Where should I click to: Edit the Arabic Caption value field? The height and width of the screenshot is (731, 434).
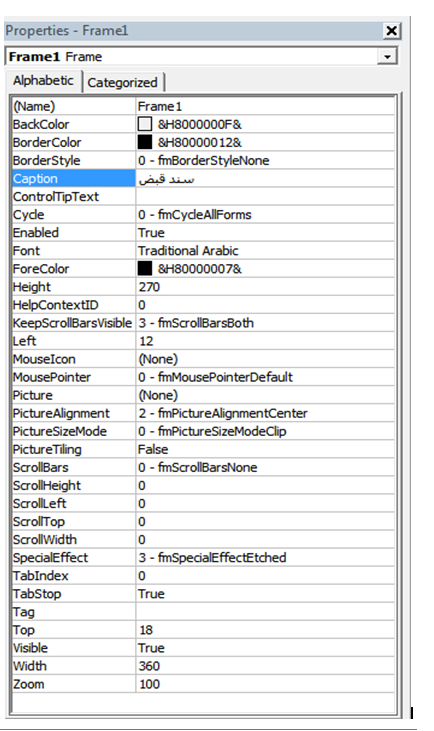pyautogui.click(x=265, y=179)
